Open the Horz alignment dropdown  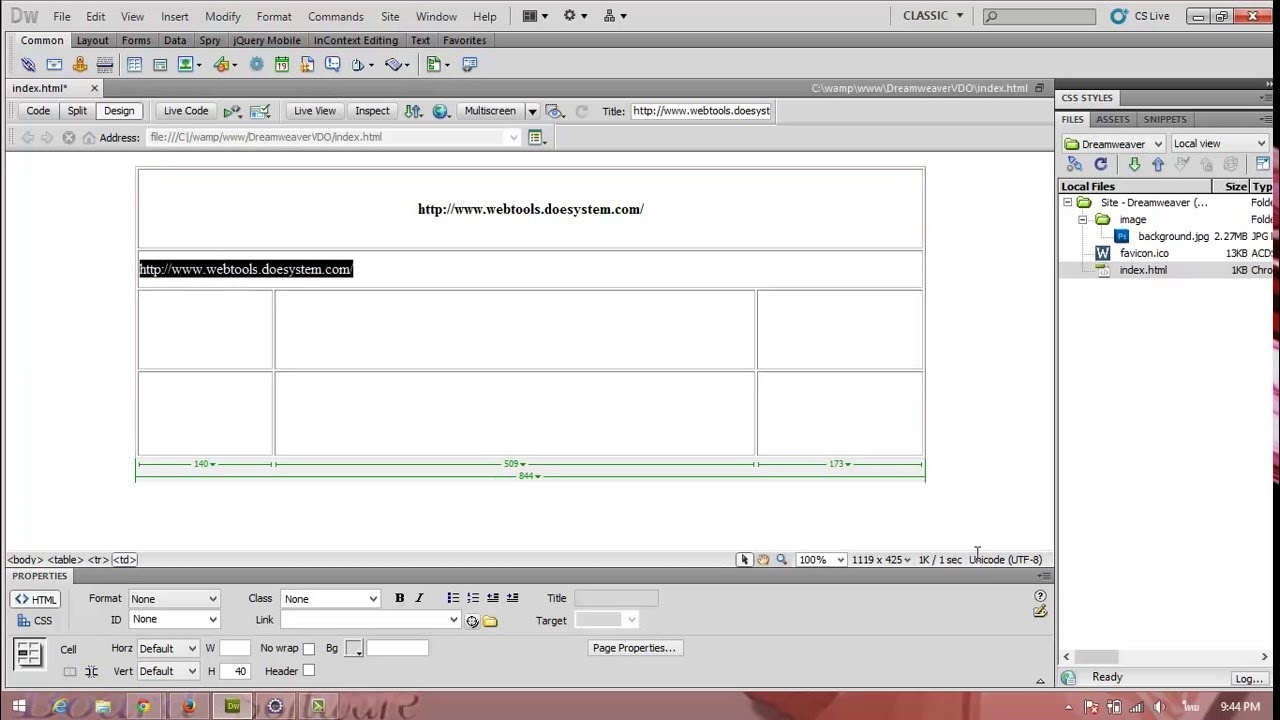167,649
